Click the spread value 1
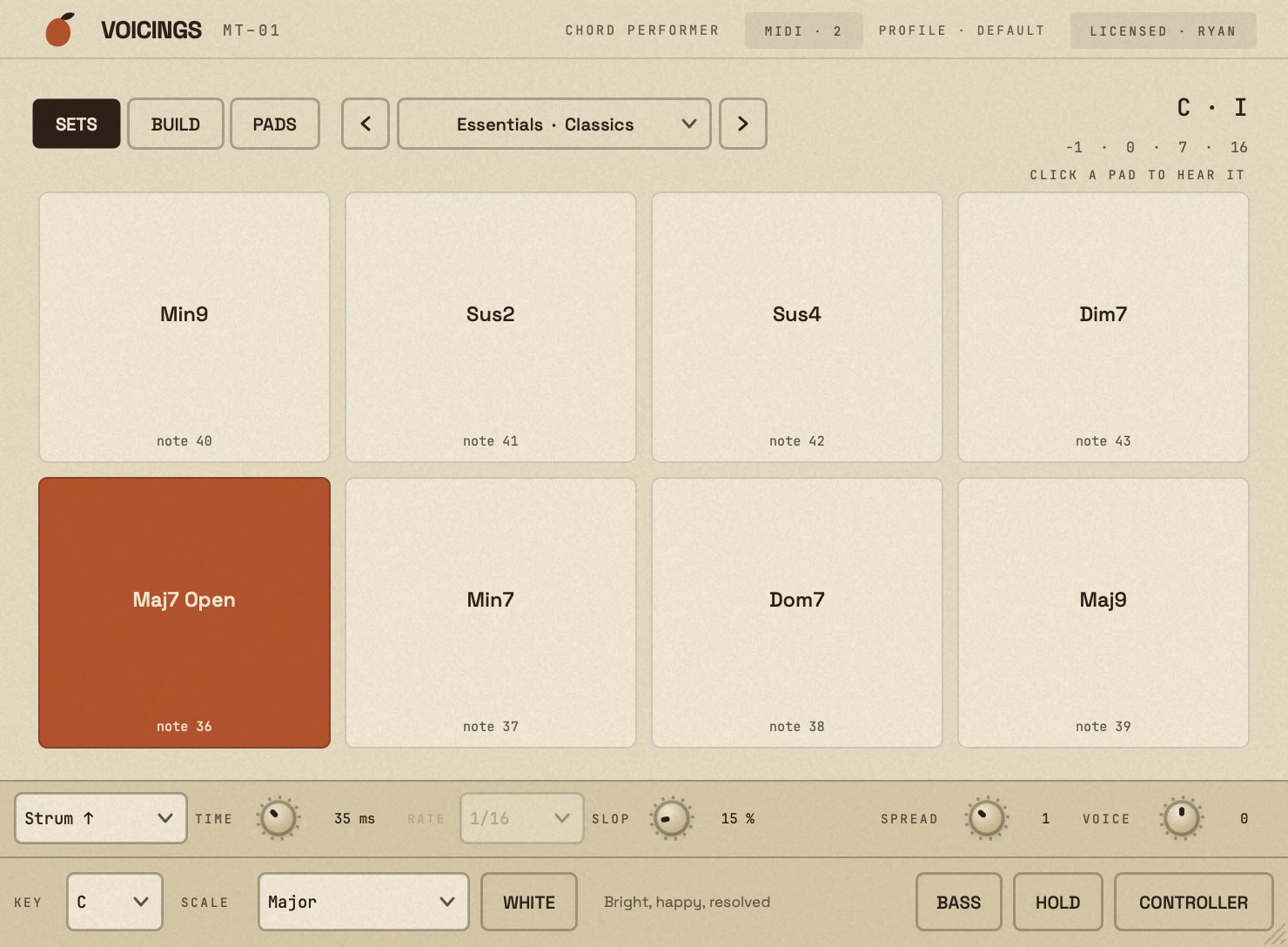 pyautogui.click(x=1046, y=818)
